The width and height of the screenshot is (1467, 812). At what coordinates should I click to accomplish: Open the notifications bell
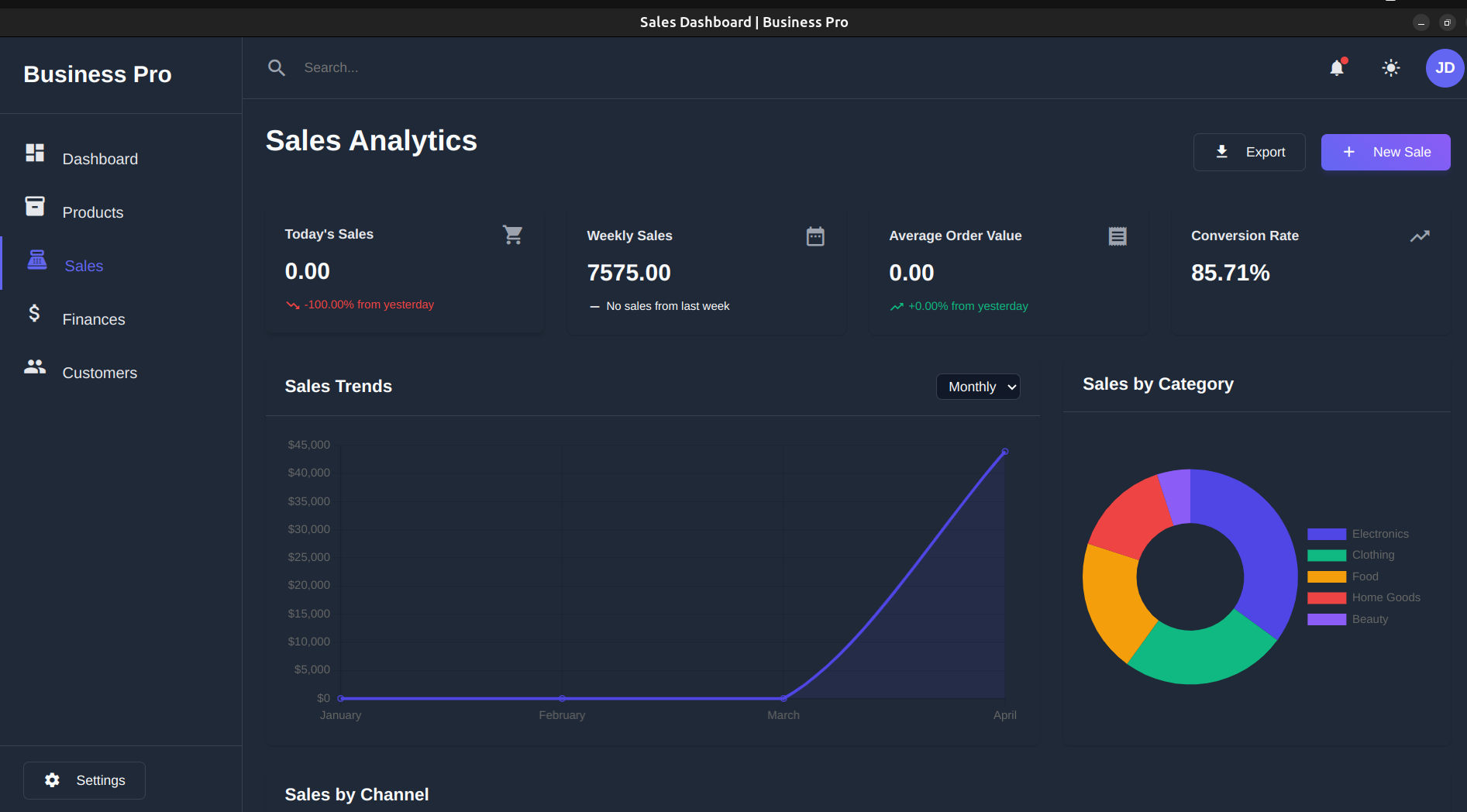(x=1337, y=68)
